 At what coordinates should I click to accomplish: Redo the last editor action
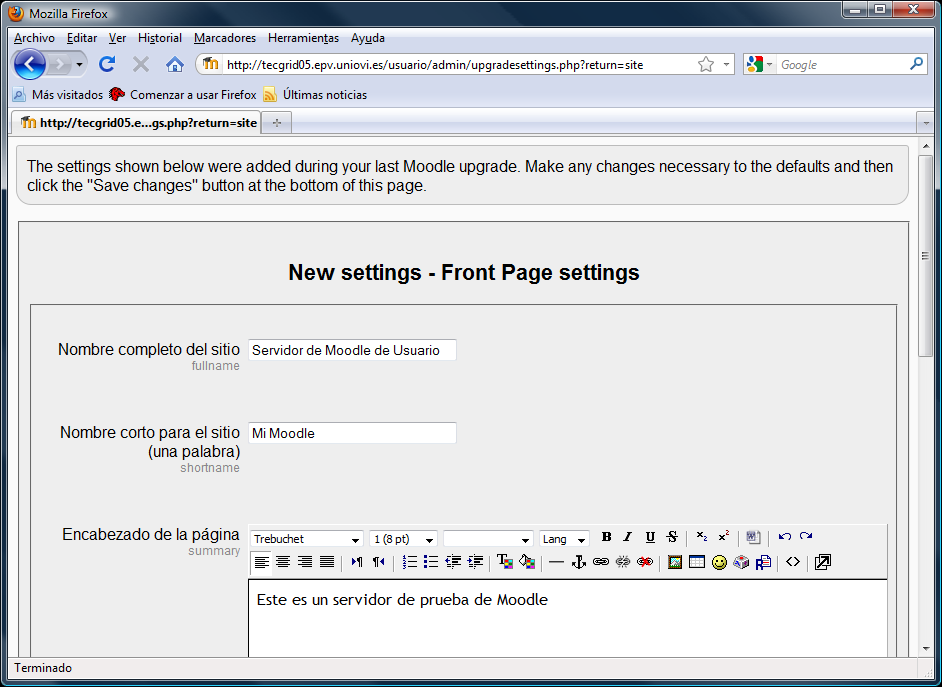(x=806, y=537)
